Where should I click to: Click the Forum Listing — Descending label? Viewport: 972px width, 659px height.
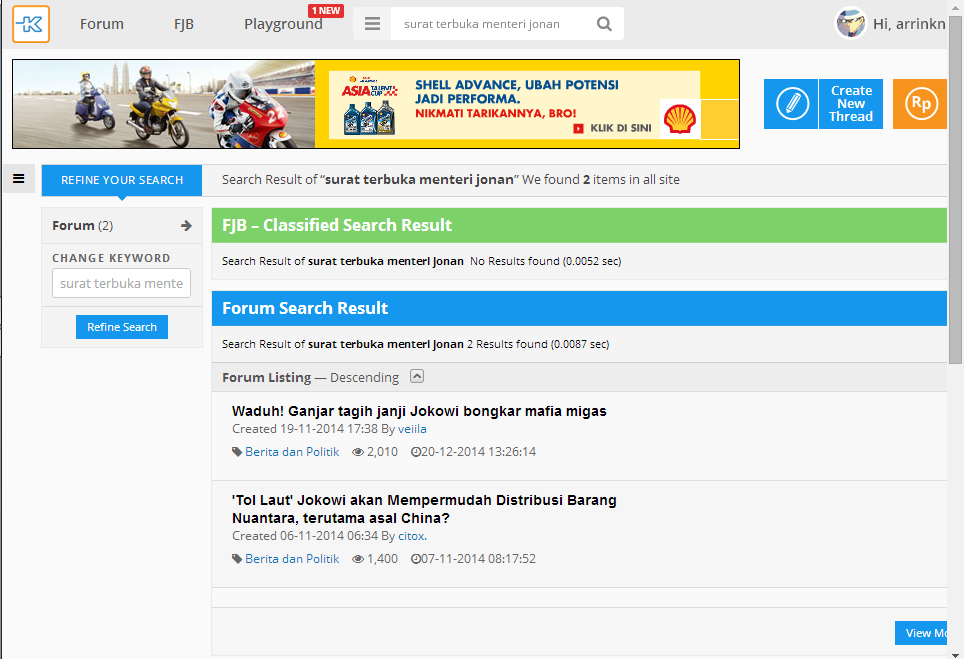click(311, 378)
